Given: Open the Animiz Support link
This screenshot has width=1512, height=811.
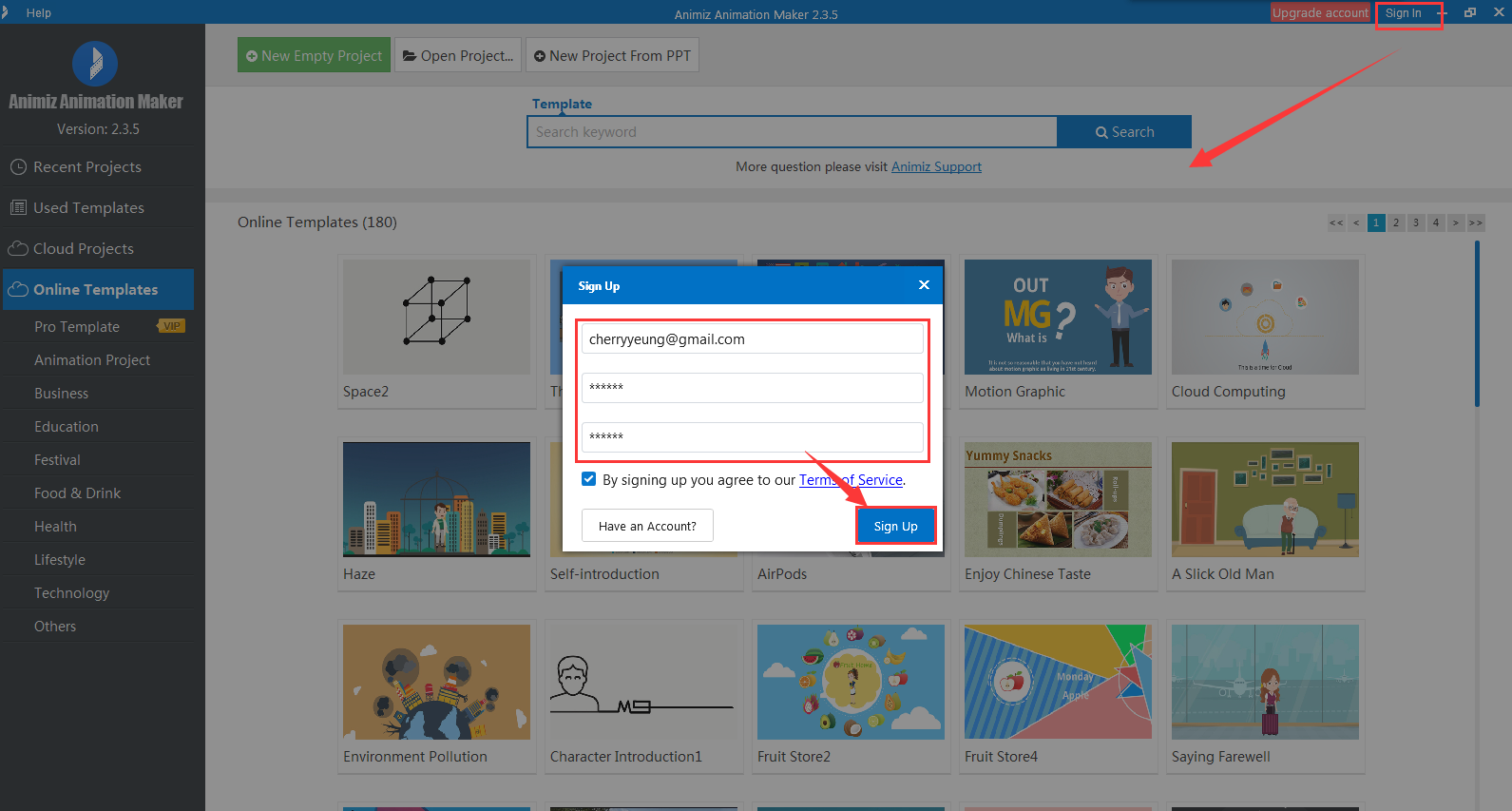Looking at the screenshot, I should click(x=936, y=166).
